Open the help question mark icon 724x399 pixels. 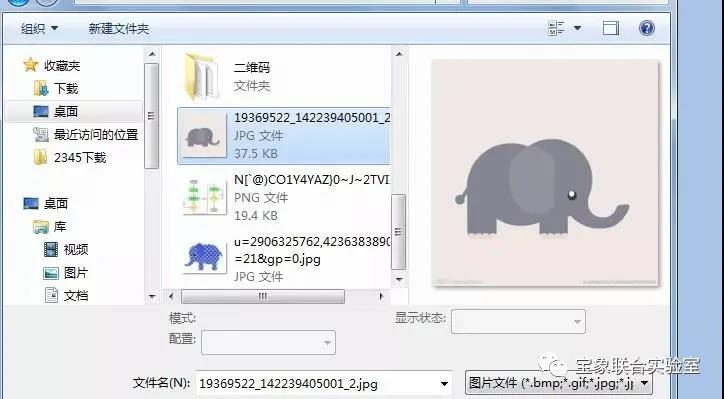click(646, 28)
